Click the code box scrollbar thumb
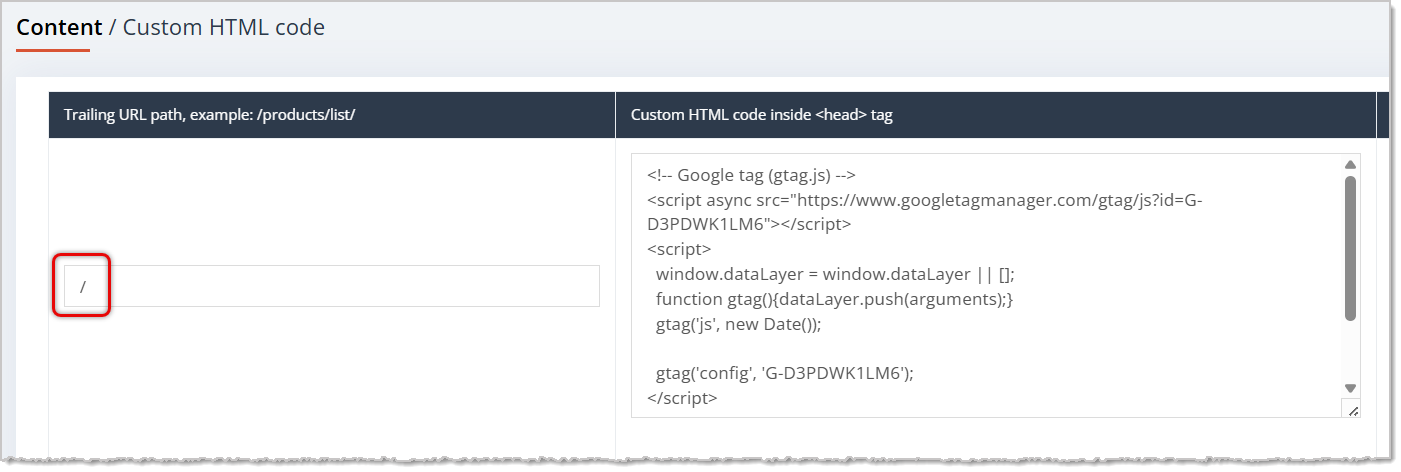The height and width of the screenshot is (472, 1401). pos(1350,249)
